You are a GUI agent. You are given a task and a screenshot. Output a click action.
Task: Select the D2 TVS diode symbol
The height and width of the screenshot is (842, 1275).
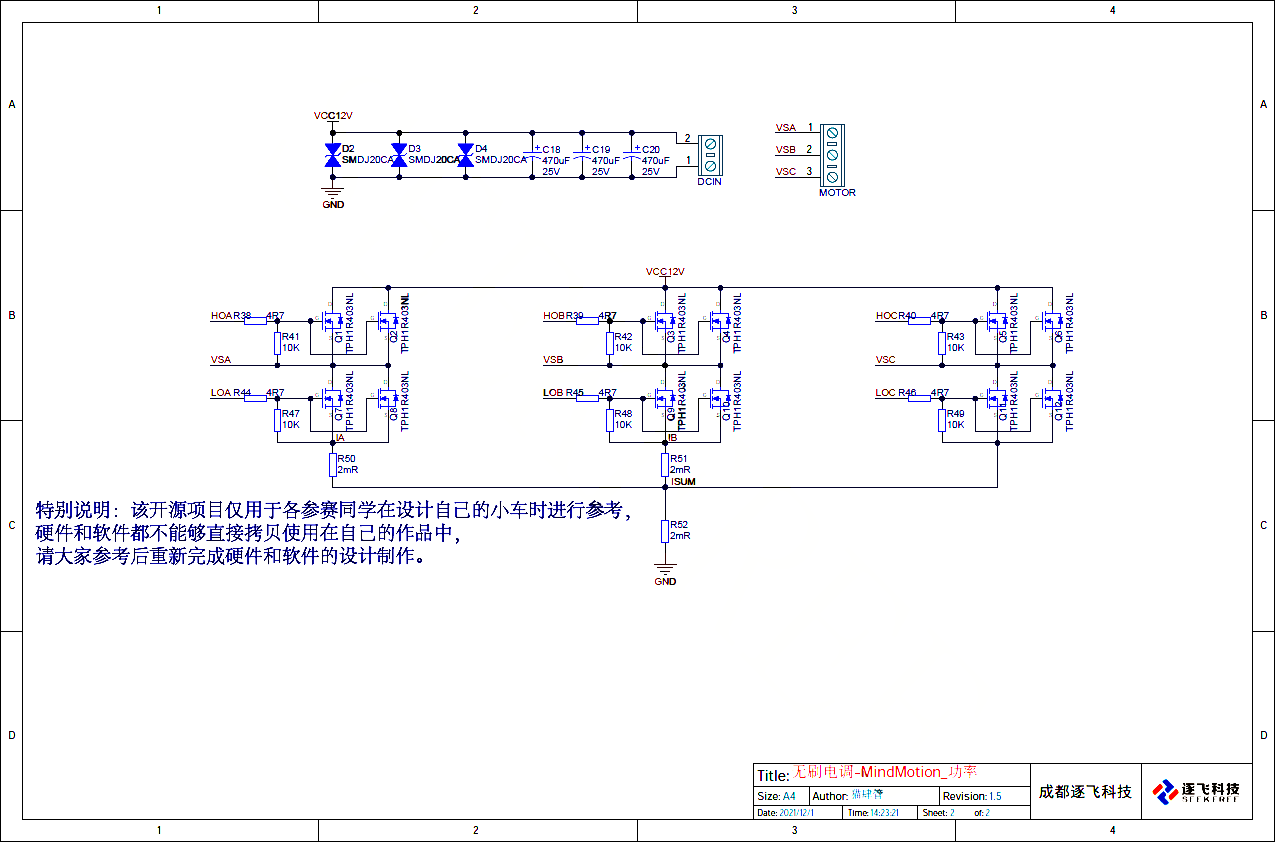[332, 155]
